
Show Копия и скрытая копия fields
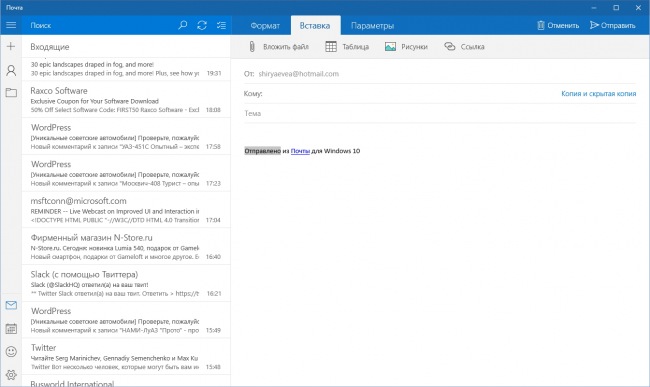[599, 94]
